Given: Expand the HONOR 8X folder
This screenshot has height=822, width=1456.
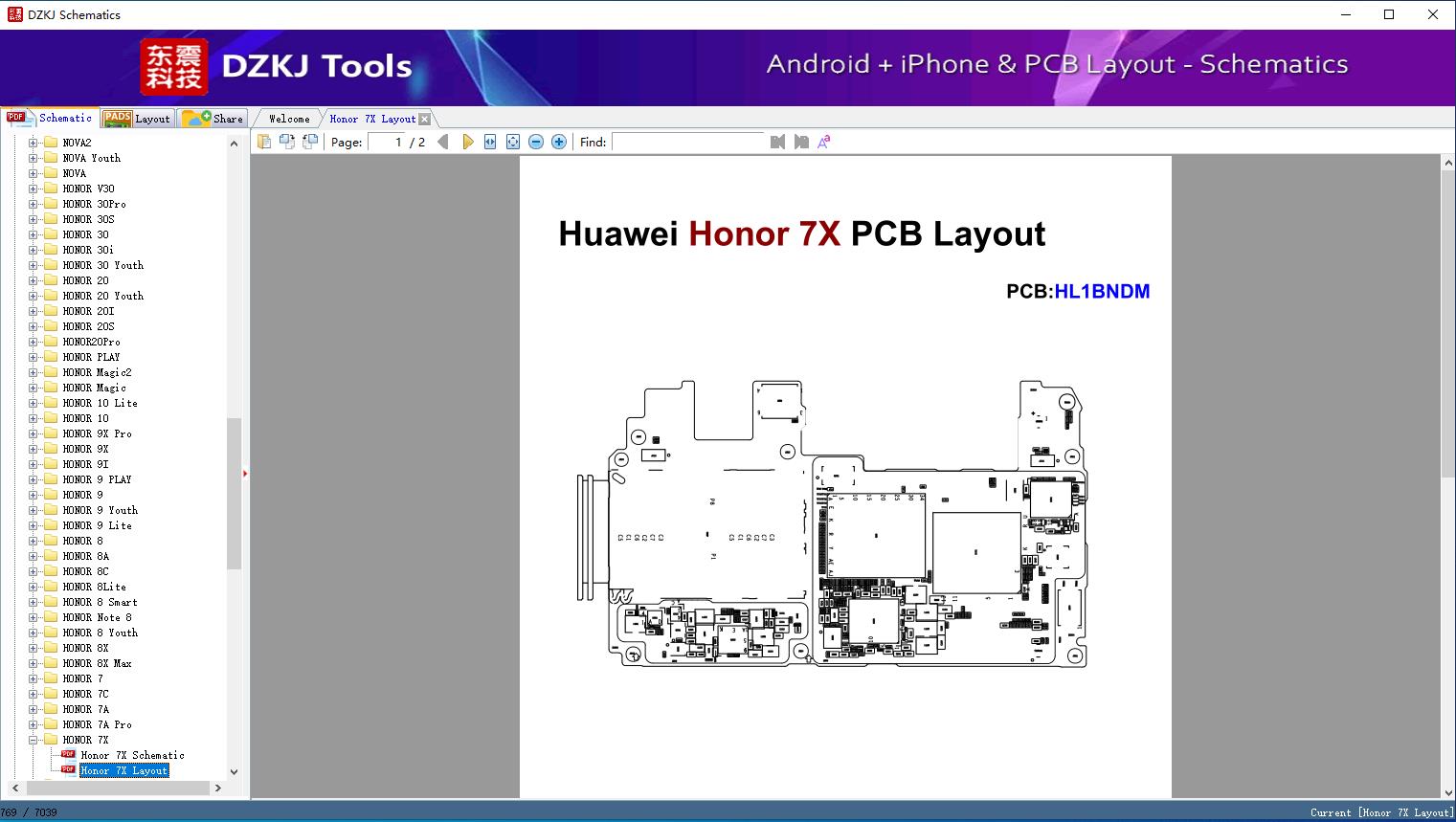Looking at the screenshot, I should (33, 648).
